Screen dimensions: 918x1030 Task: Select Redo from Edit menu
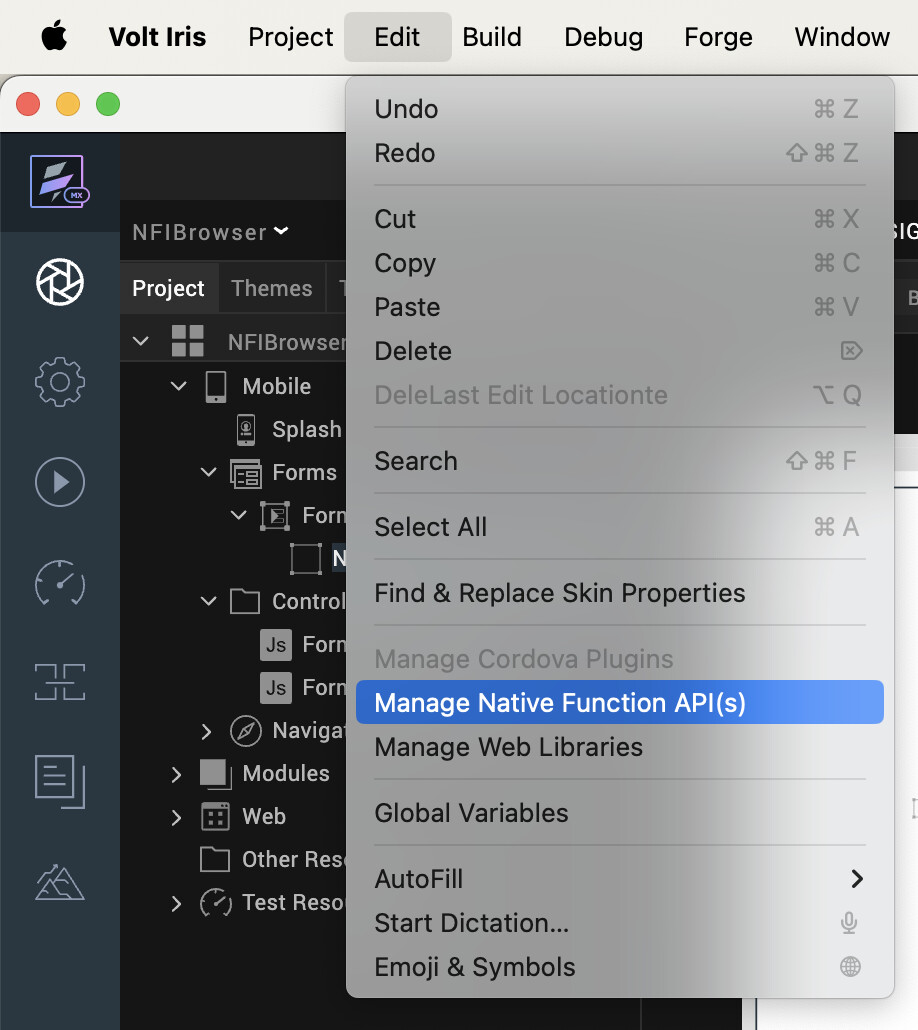(619, 153)
